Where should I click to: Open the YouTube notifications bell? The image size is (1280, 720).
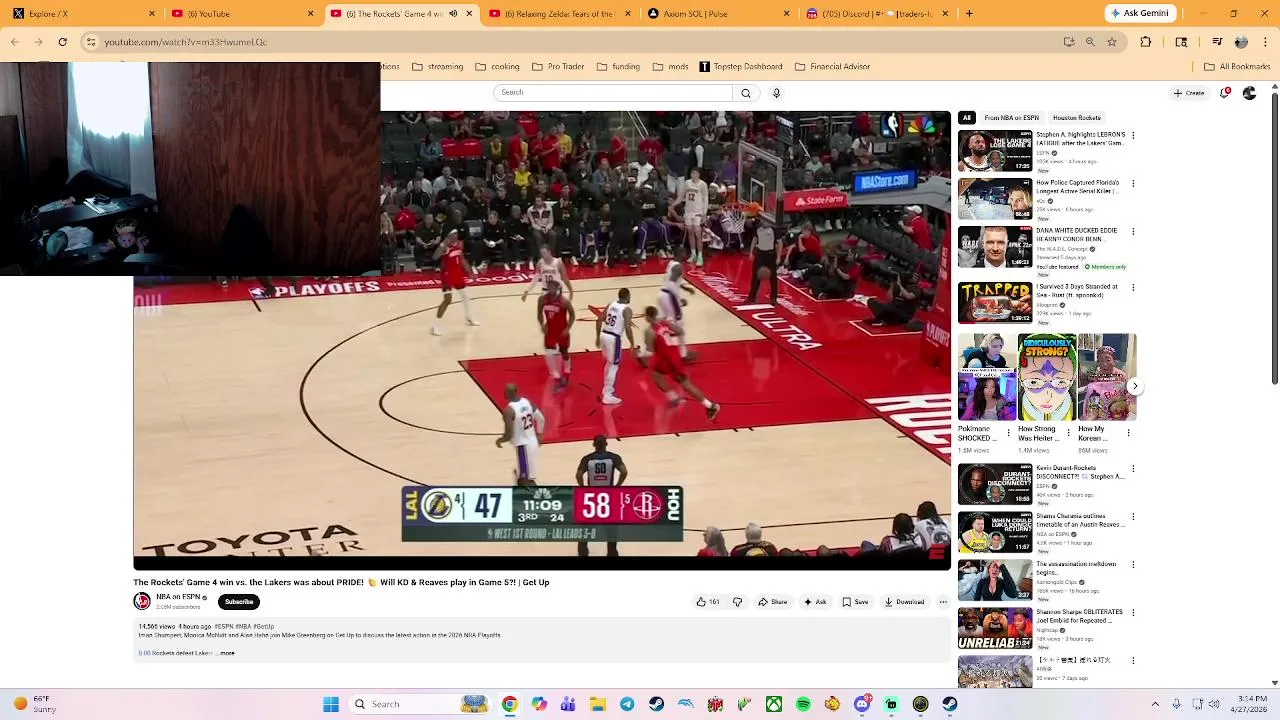1225,93
